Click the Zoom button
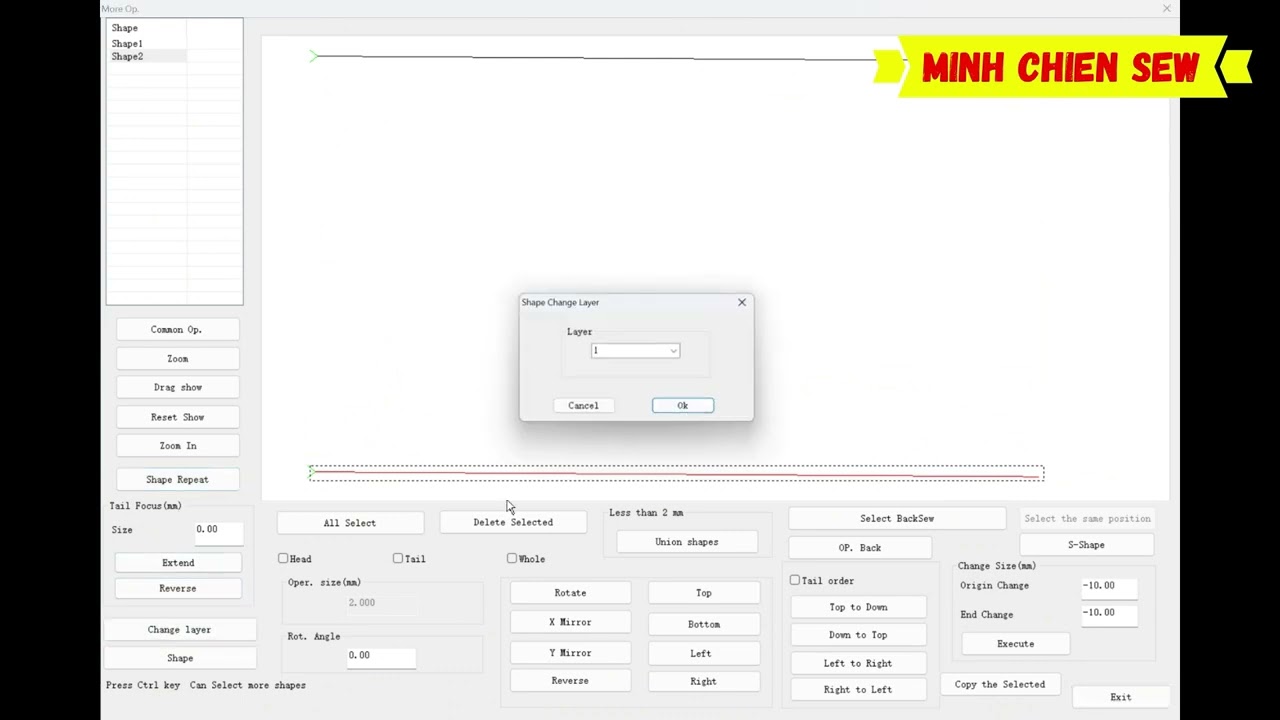The image size is (1280, 720). [177, 358]
